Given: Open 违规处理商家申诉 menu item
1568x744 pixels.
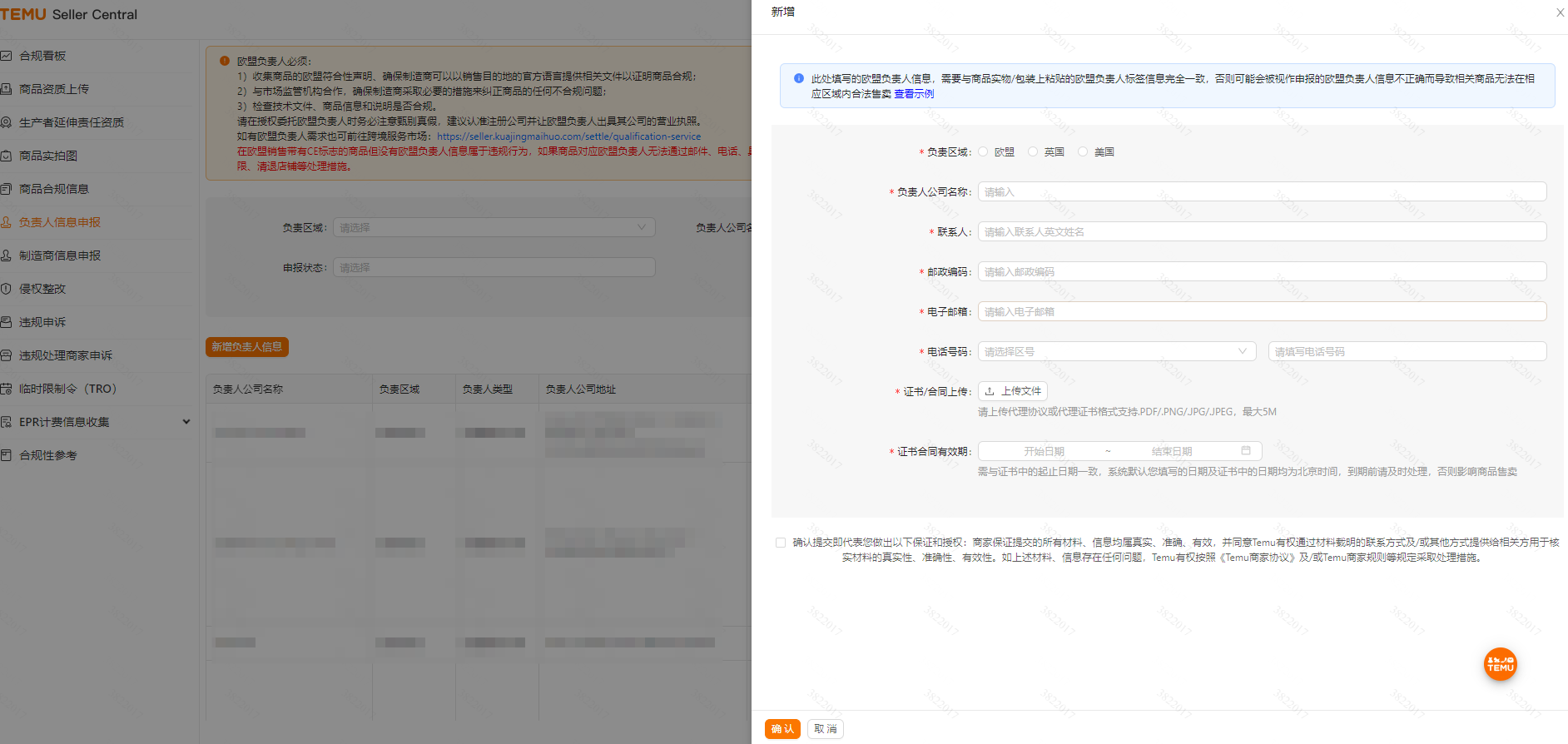Looking at the screenshot, I should (x=66, y=355).
